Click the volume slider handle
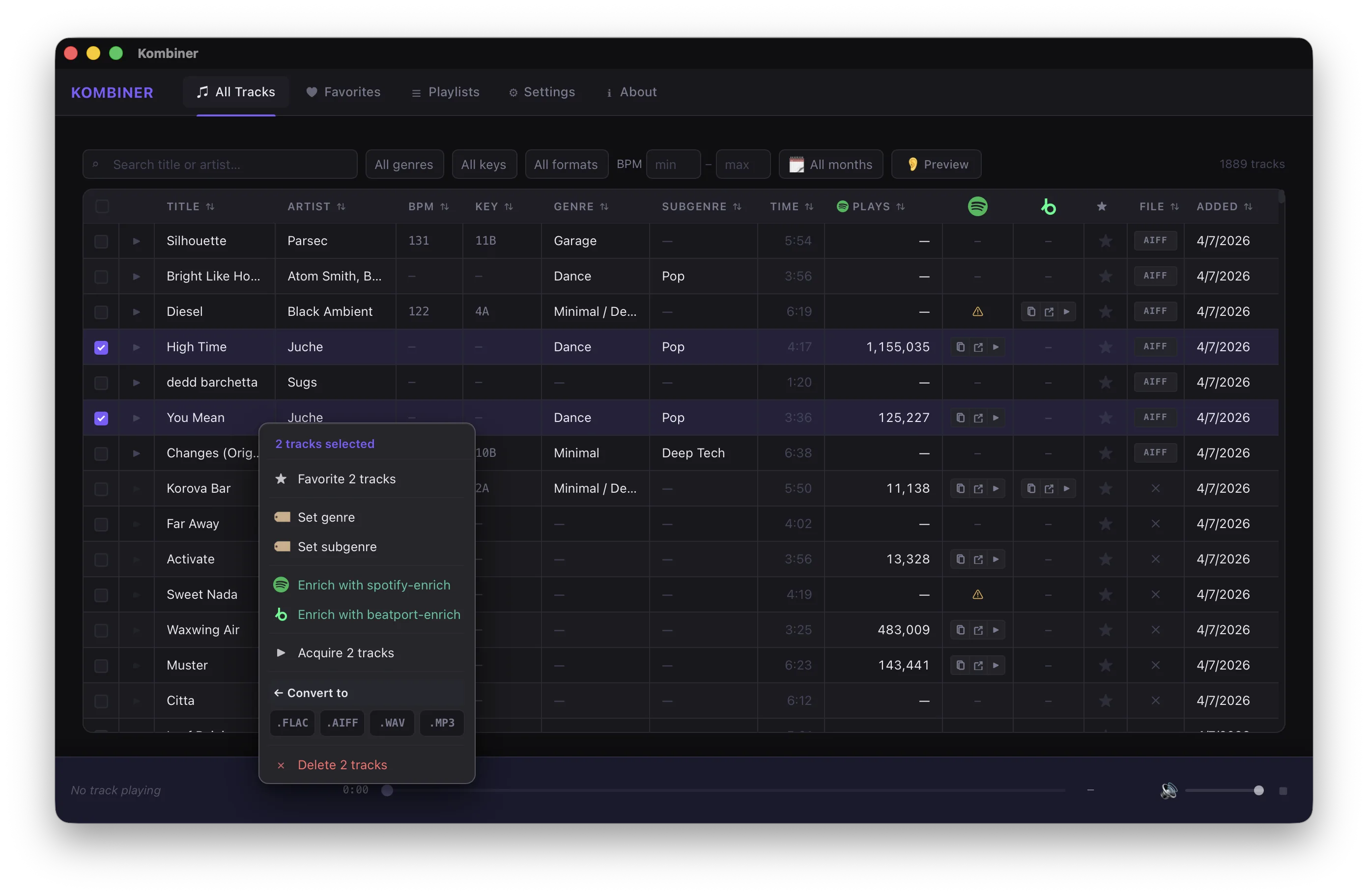The height and width of the screenshot is (896, 1368). click(x=1258, y=791)
